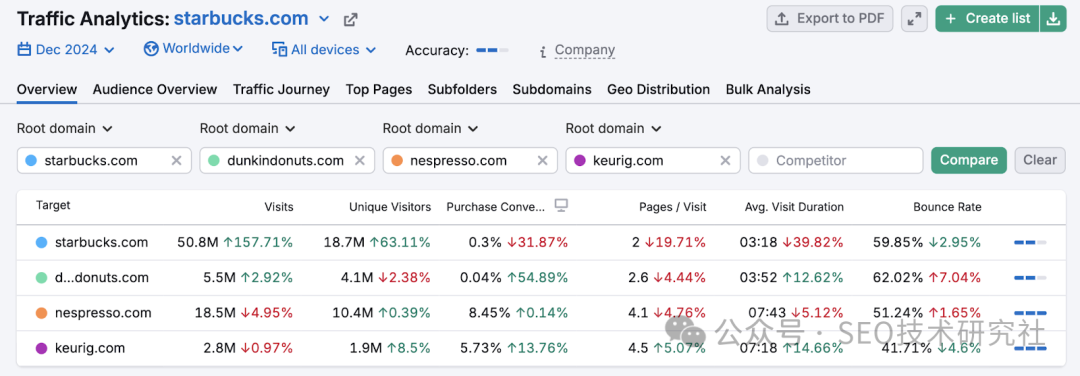This screenshot has height=376, width=1080.
Task: Go to Geo Distribution tab
Action: click(x=658, y=89)
